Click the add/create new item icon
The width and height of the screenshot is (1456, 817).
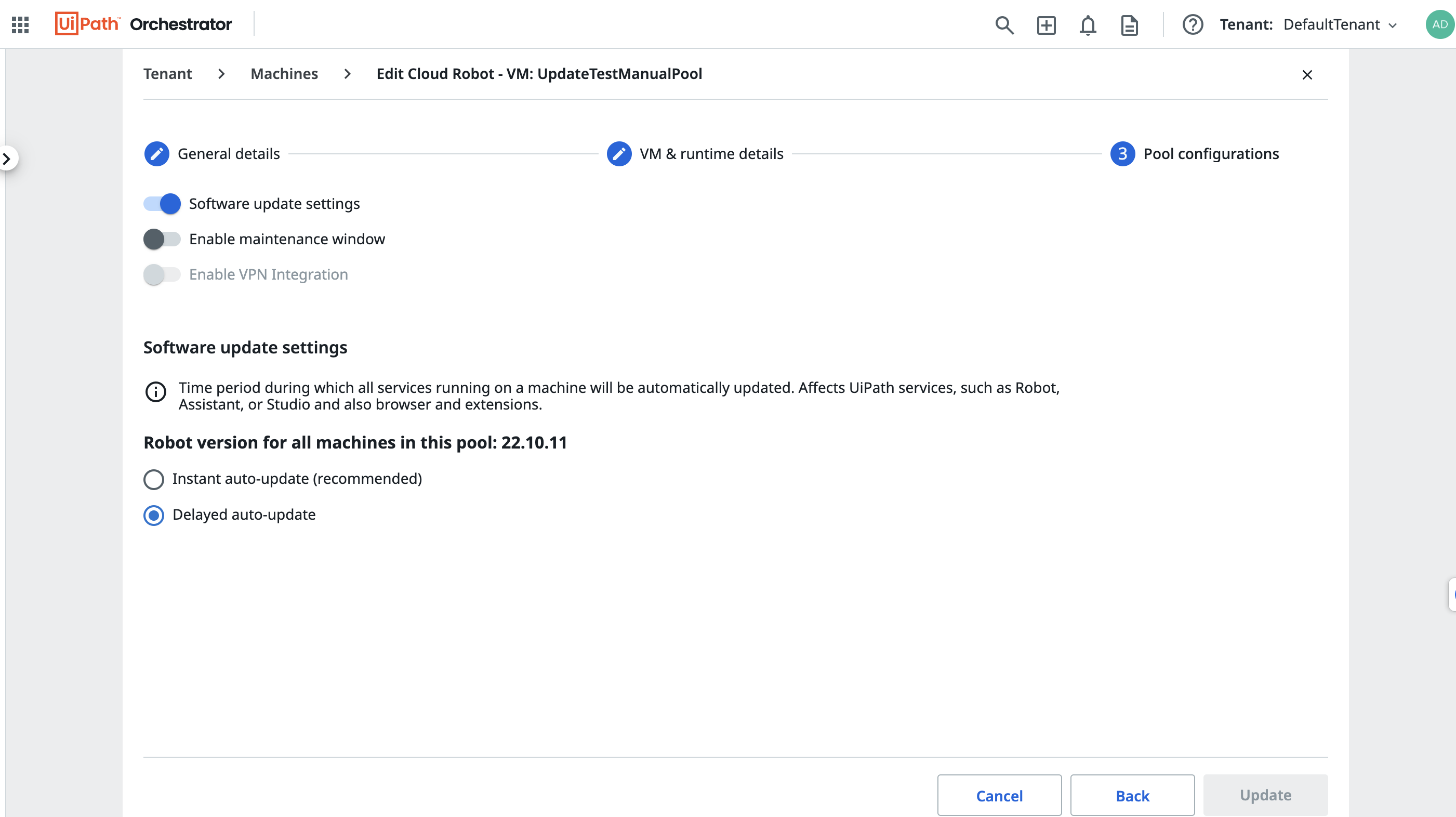1047,24
